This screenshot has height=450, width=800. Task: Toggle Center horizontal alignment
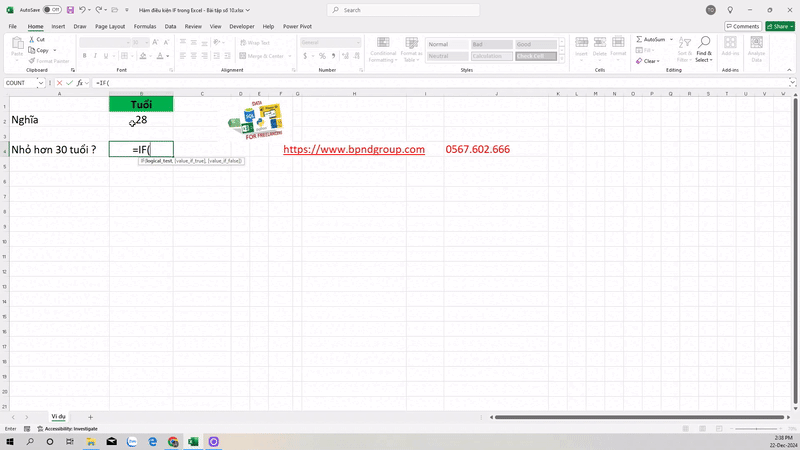(194, 56)
